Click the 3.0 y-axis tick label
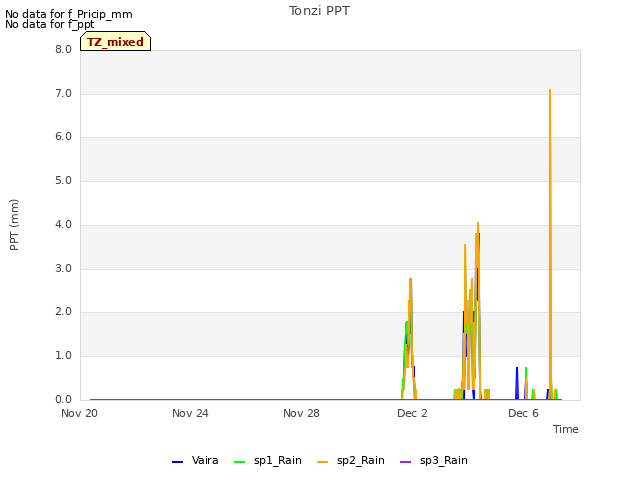640x480 pixels. click(x=63, y=269)
